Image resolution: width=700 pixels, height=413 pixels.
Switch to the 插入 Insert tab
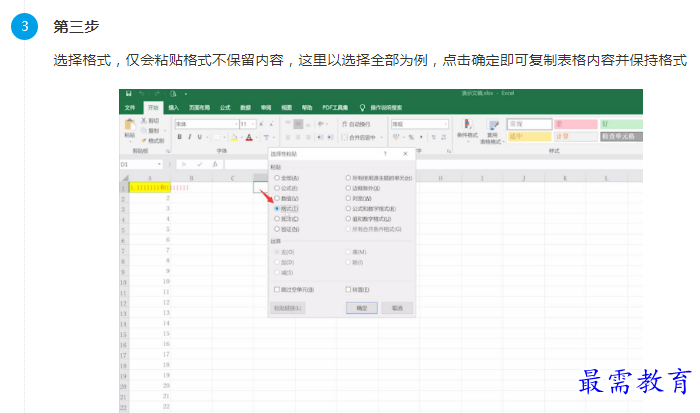pyautogui.click(x=174, y=108)
